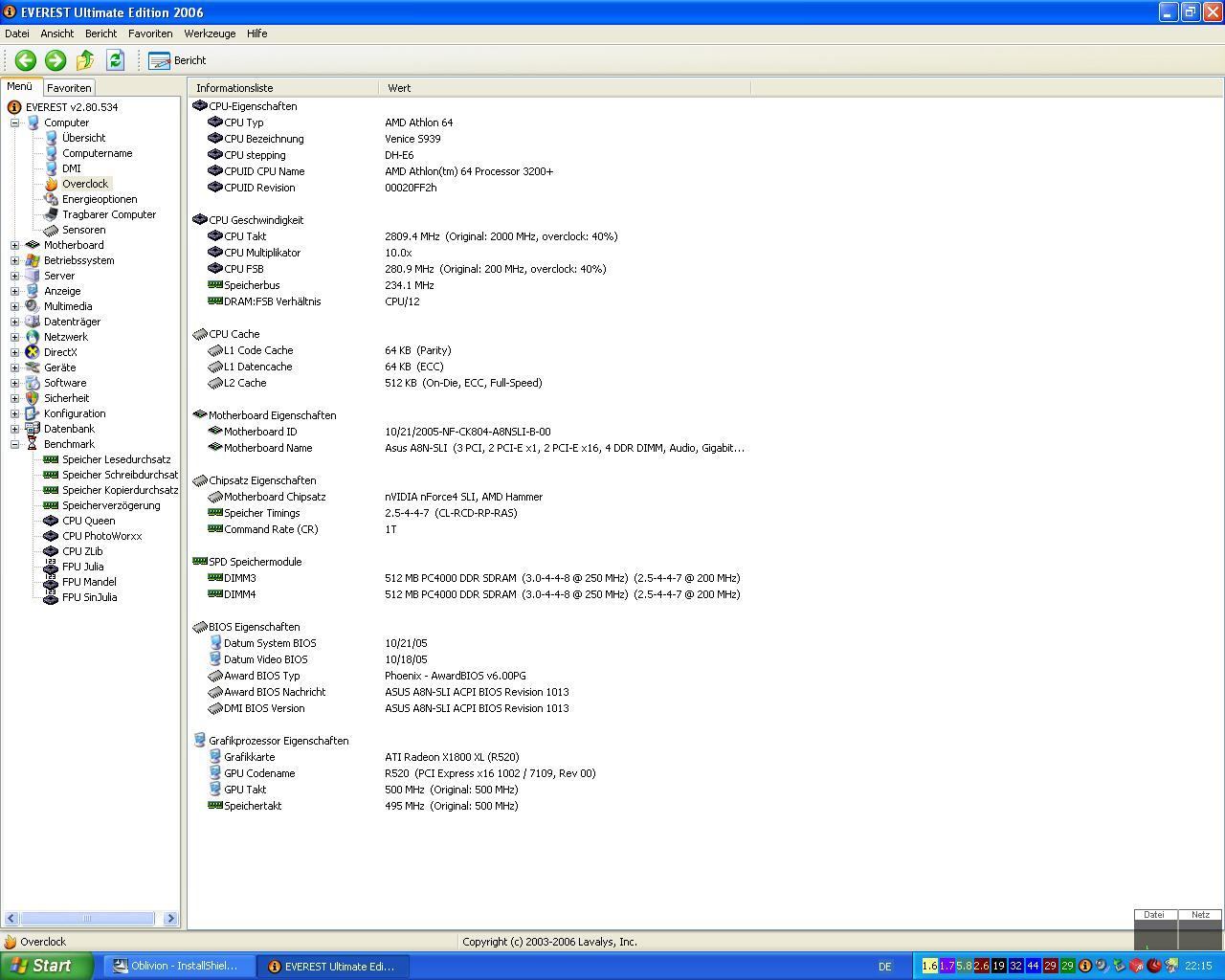Select the Software tree icon
Screen dimensions: 1225x980
(x=33, y=383)
